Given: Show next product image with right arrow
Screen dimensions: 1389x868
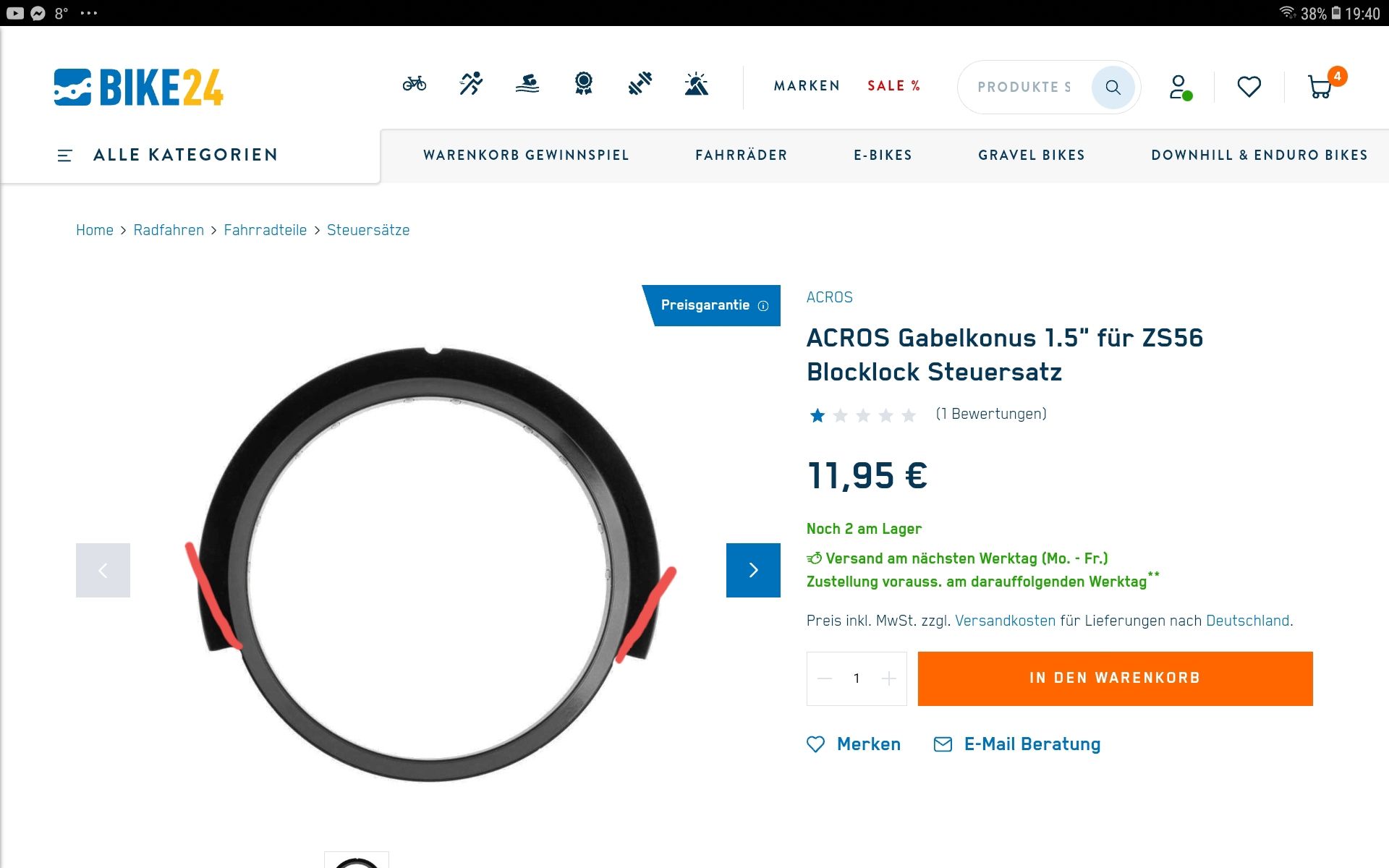Looking at the screenshot, I should [753, 570].
